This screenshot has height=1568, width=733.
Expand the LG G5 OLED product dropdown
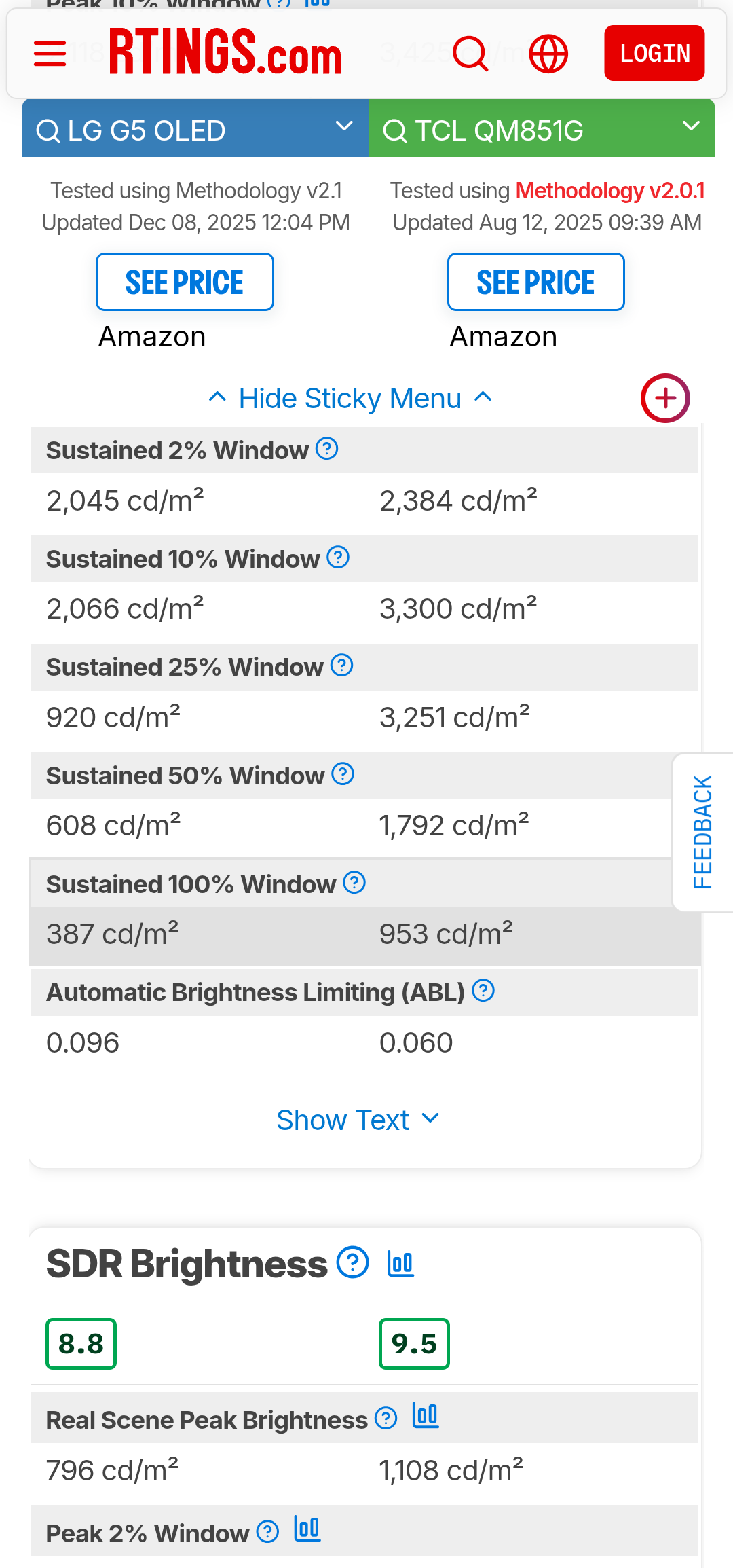tap(344, 127)
